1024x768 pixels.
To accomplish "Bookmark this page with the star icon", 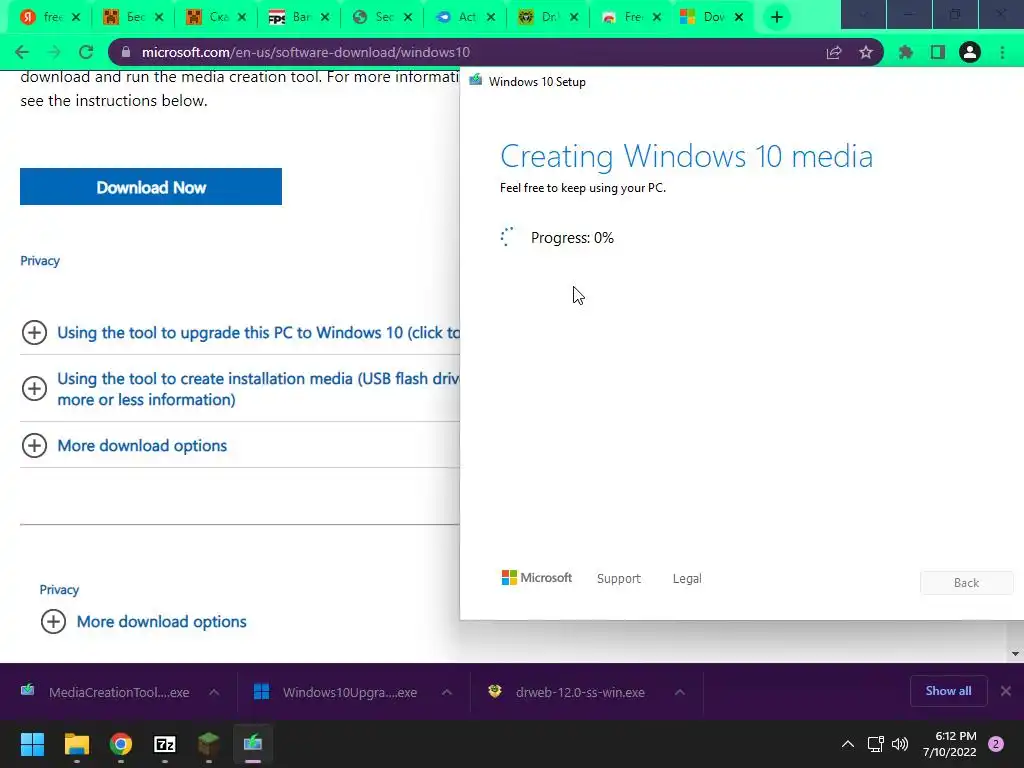I will tap(866, 52).
